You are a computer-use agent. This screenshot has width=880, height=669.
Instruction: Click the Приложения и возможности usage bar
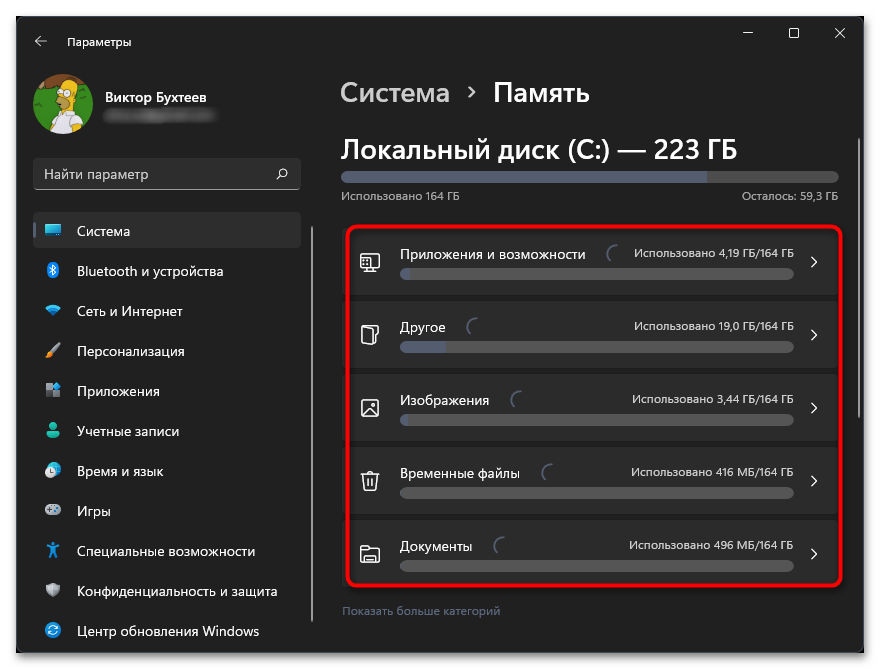pos(597,274)
